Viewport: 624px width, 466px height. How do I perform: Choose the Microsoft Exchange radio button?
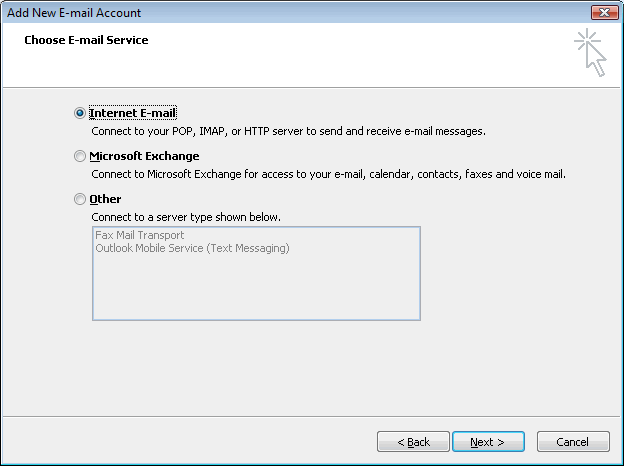coord(80,157)
